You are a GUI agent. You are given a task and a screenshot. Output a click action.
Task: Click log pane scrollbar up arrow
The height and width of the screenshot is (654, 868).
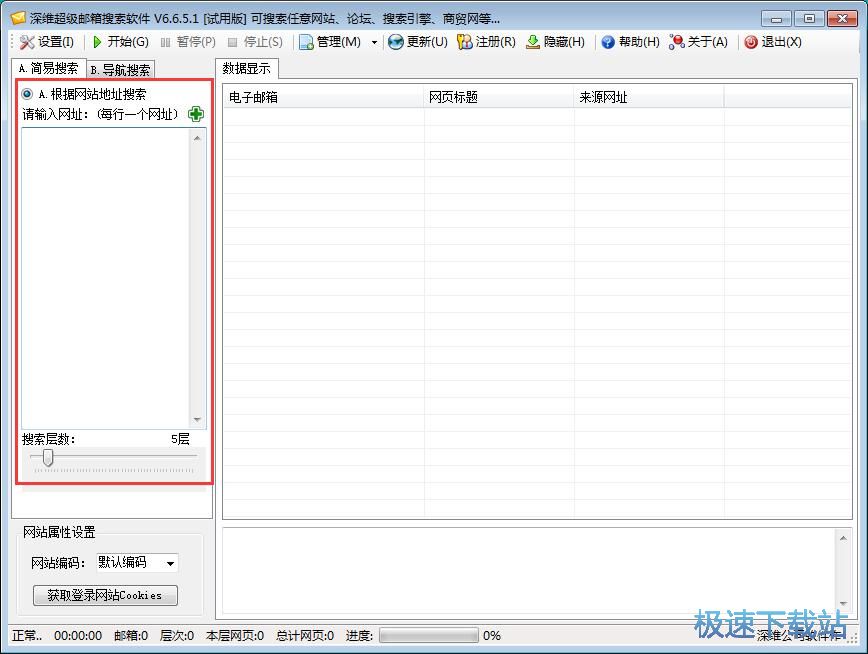click(843, 538)
